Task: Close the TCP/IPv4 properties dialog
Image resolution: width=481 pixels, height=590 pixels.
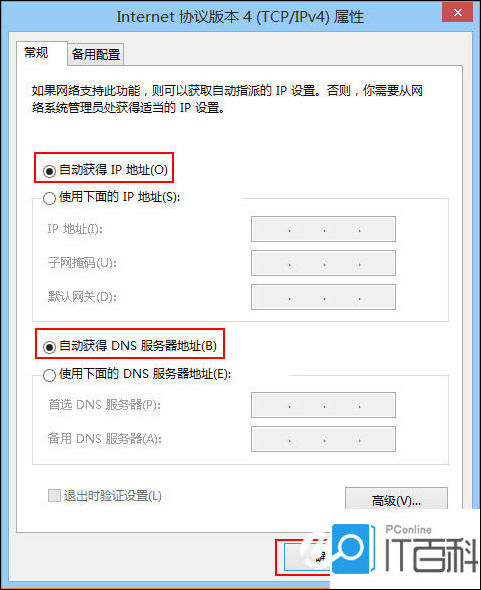Action: (457, 13)
